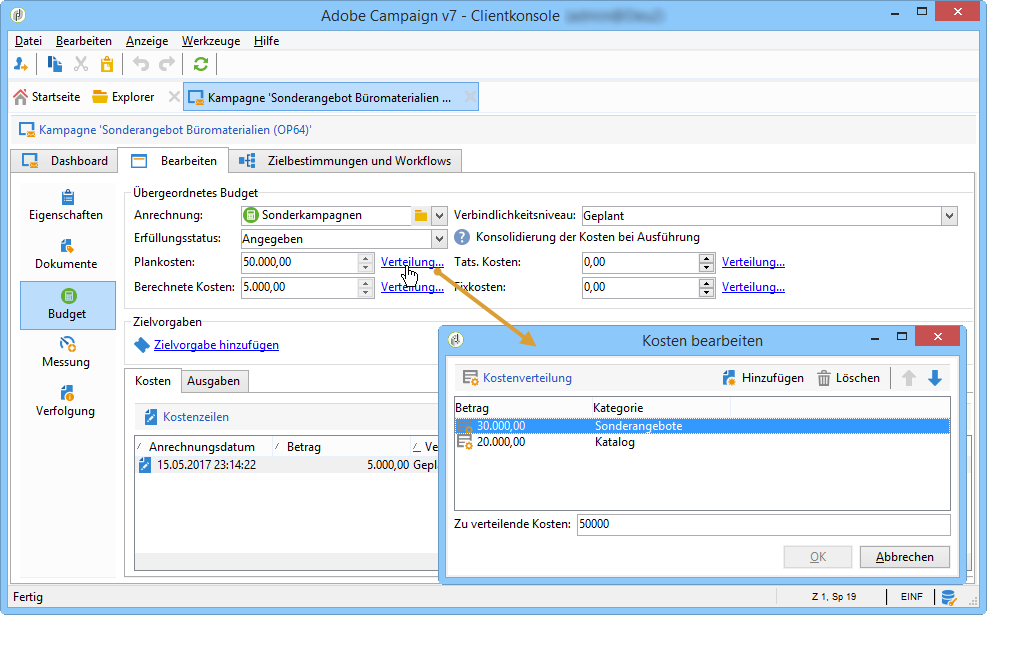Sort by the Betrag column in Kostenzeilen

tap(341, 447)
